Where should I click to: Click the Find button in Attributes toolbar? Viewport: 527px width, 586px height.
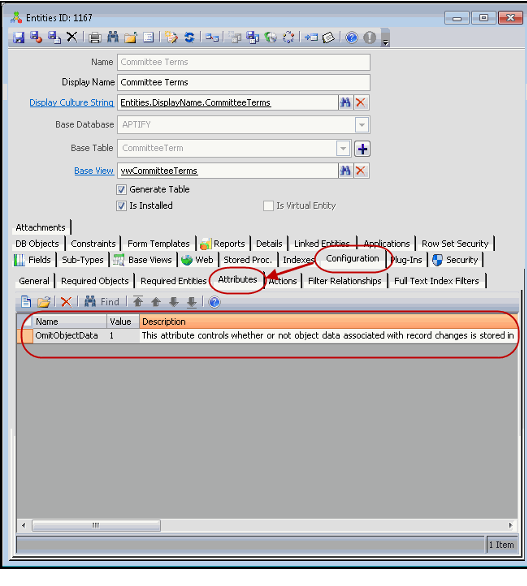(102, 302)
